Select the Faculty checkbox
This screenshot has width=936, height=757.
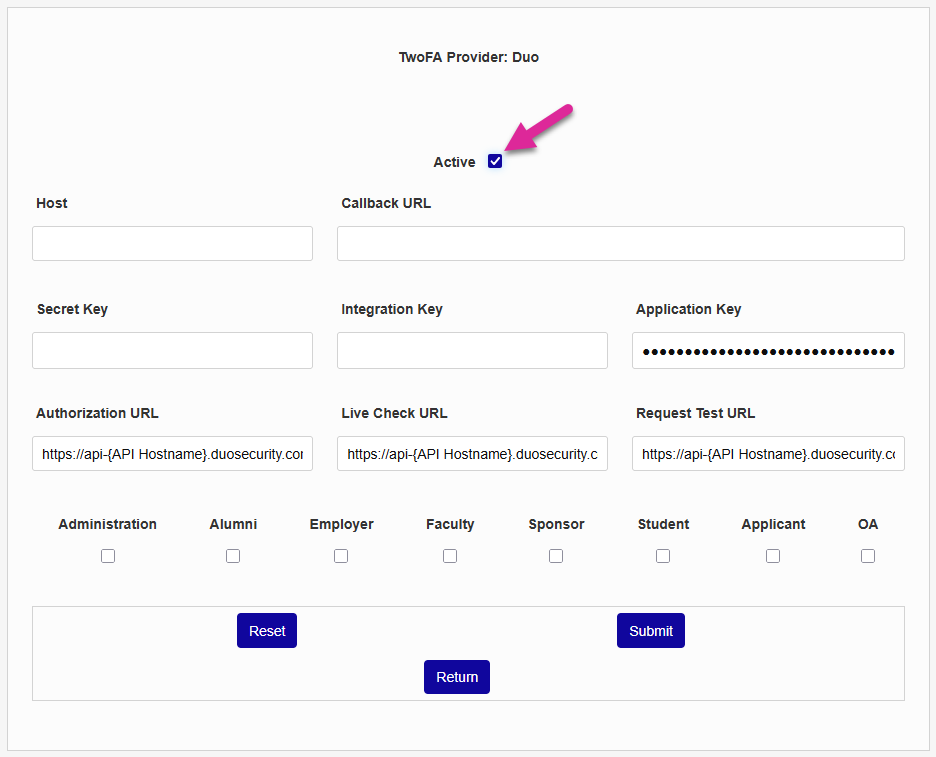coord(450,556)
